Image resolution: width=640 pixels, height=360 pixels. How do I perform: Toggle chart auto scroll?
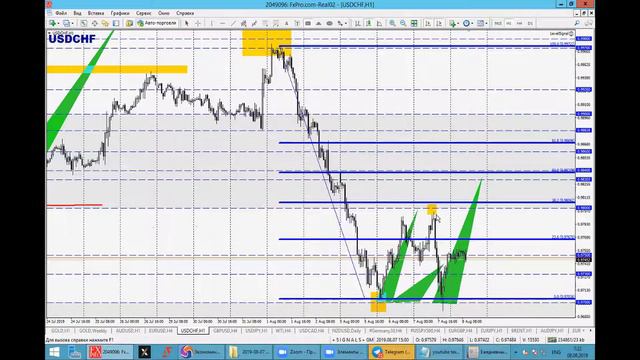pyautogui.click(x=428, y=23)
